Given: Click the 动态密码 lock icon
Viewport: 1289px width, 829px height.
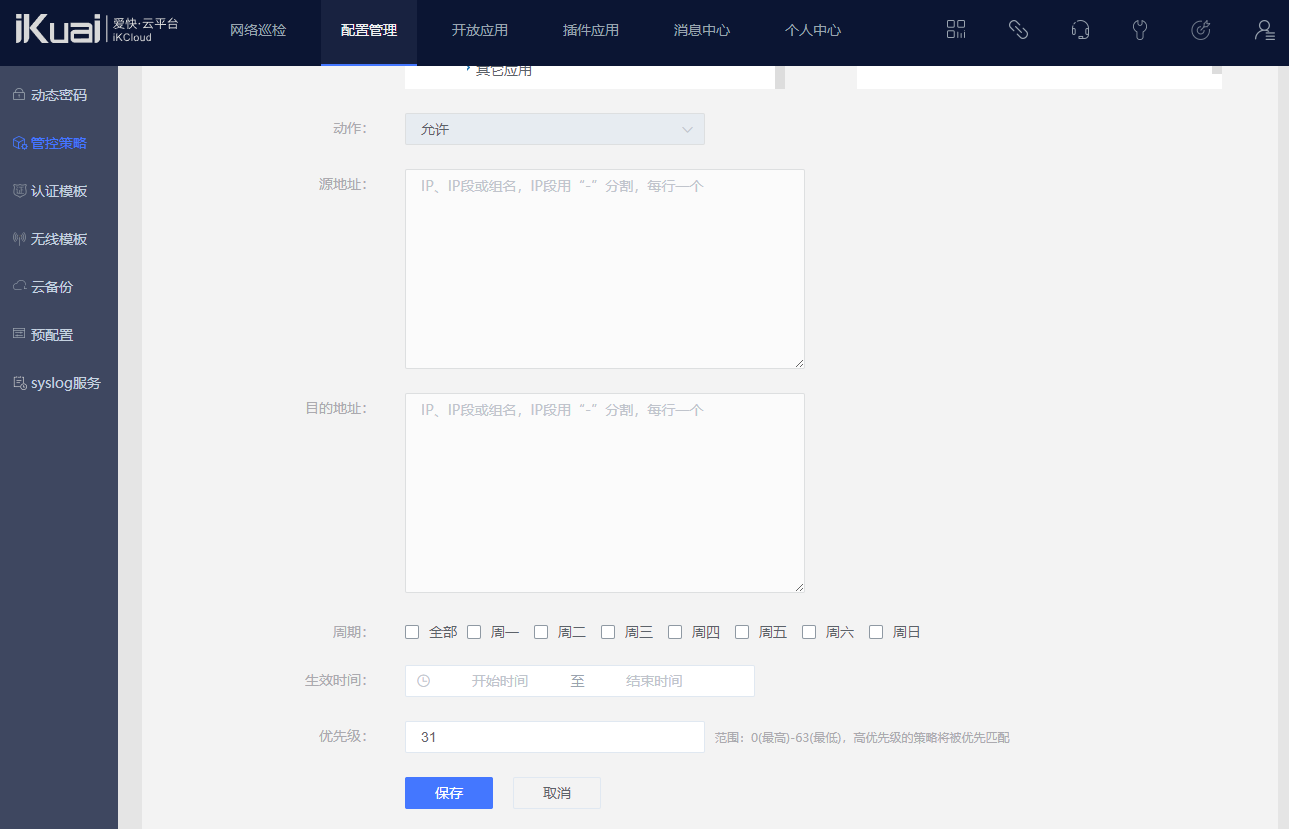Looking at the screenshot, I should [x=19, y=95].
